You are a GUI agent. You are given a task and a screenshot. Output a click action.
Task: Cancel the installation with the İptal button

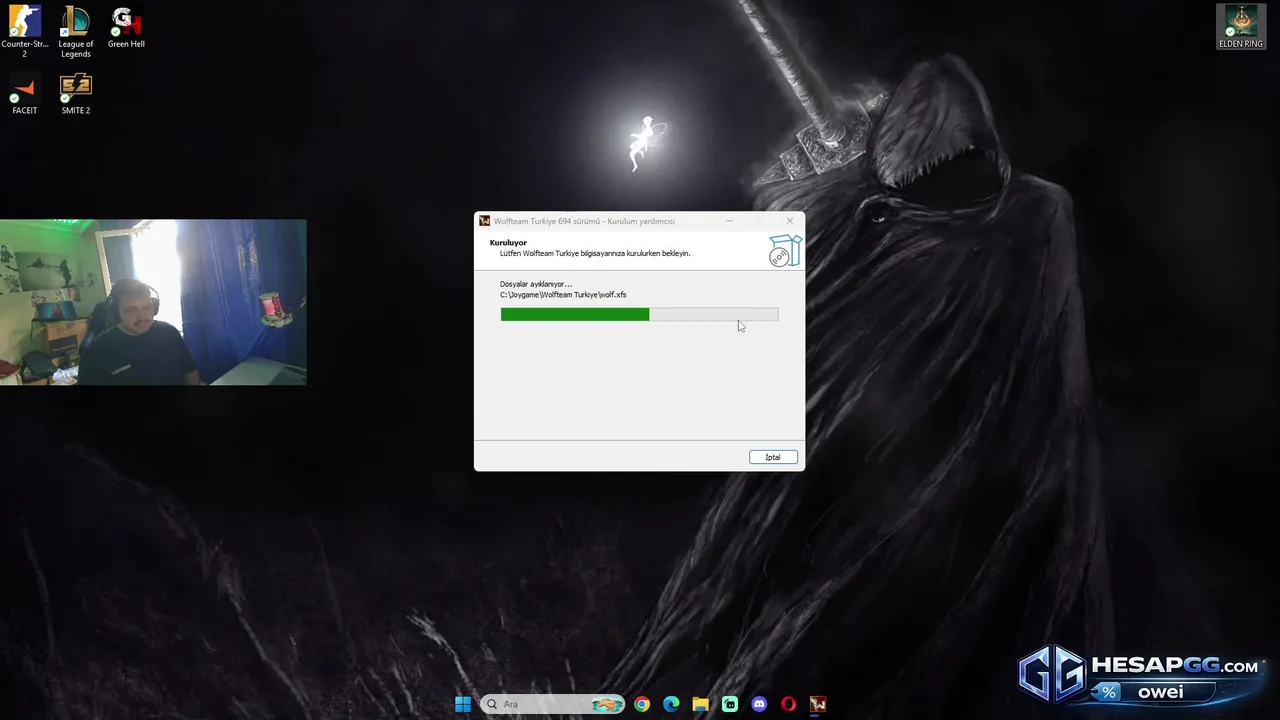pyautogui.click(x=773, y=457)
